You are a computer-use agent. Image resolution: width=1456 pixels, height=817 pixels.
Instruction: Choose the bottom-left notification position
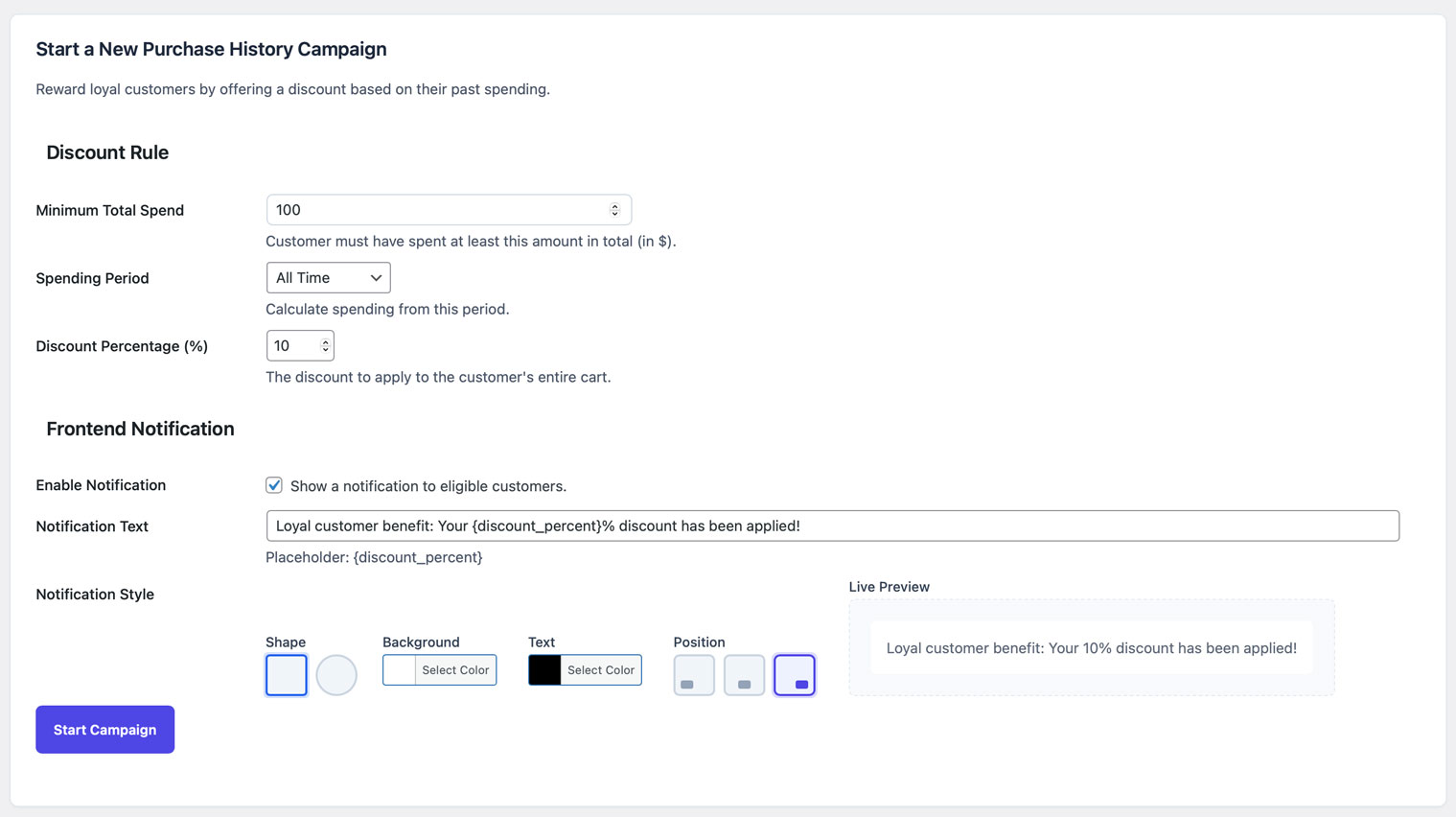pyautogui.click(x=694, y=675)
